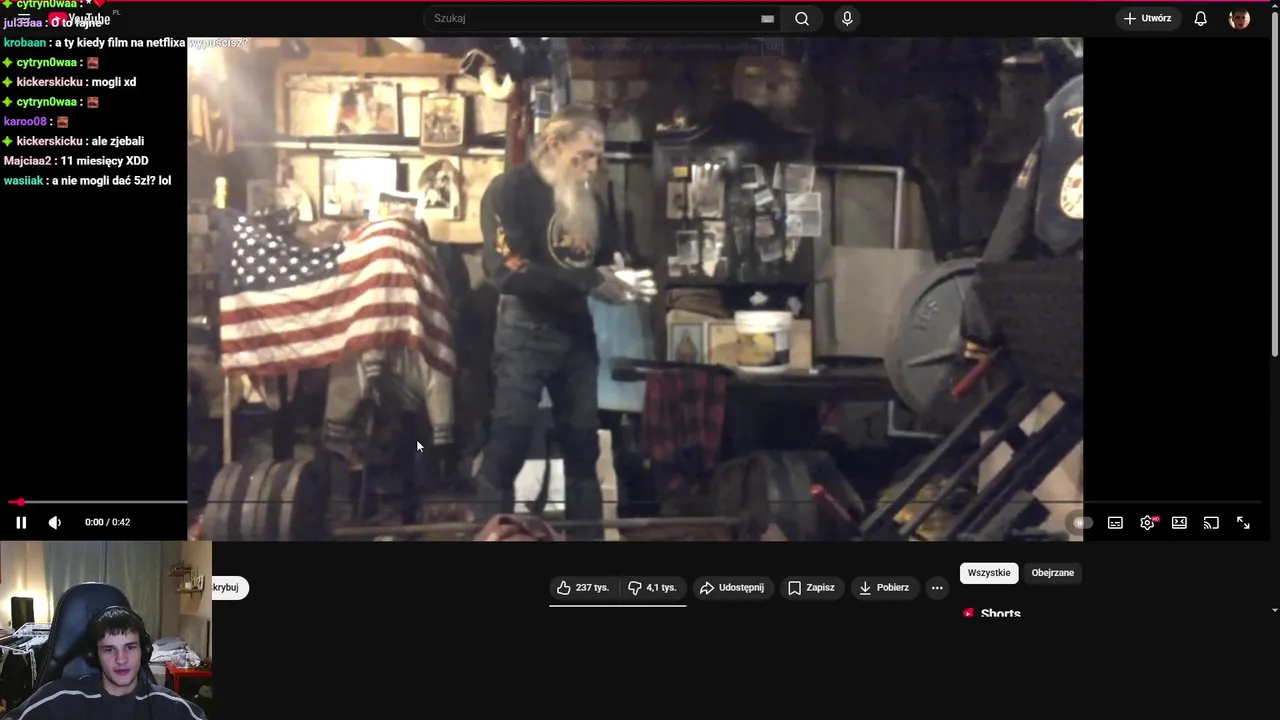The width and height of the screenshot is (1280, 720).
Task: Save the video with Zapisz
Action: [x=811, y=588]
